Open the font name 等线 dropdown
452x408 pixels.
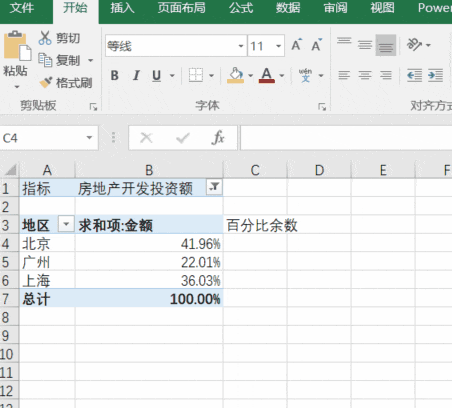(x=241, y=46)
